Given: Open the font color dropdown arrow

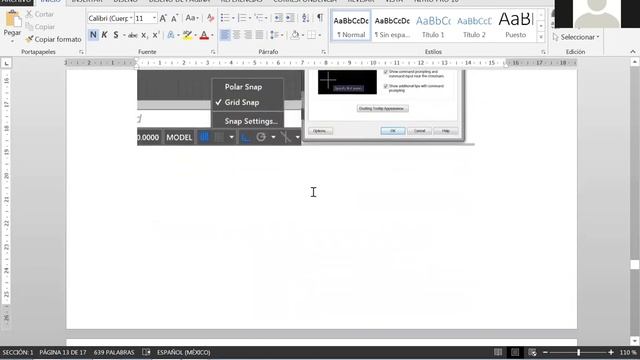Looking at the screenshot, I should [x=212, y=36].
